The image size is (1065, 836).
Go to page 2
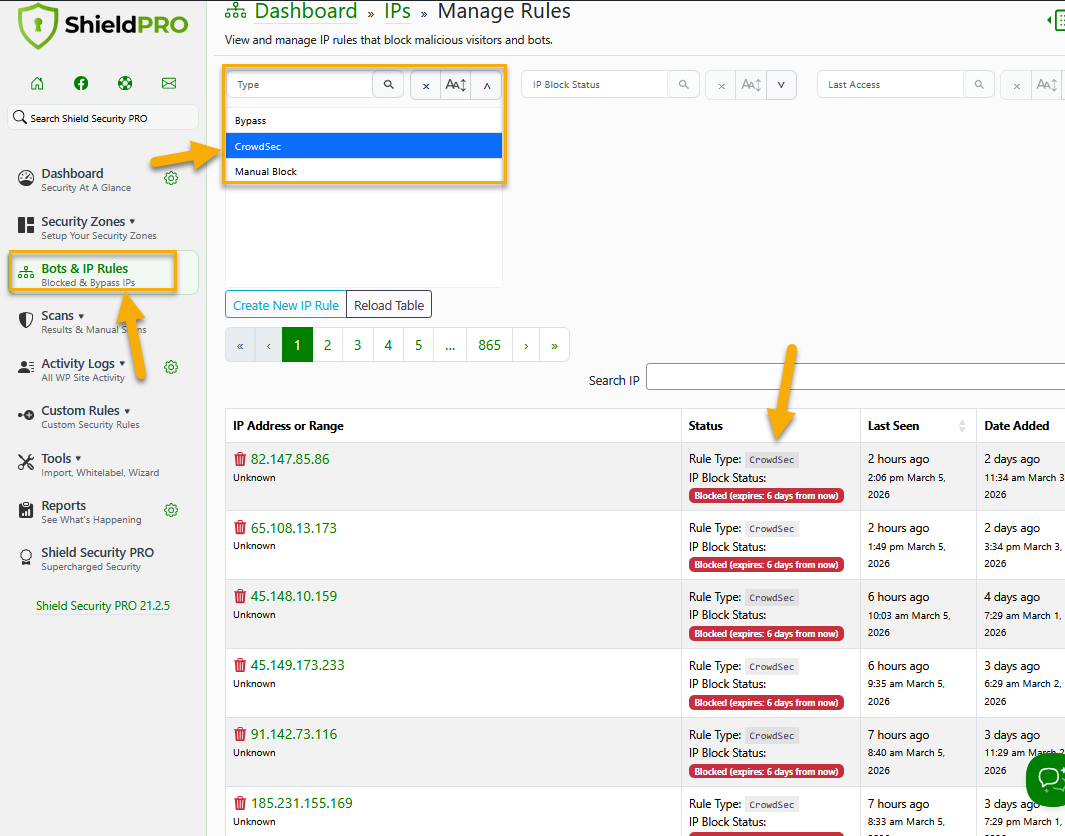click(327, 345)
